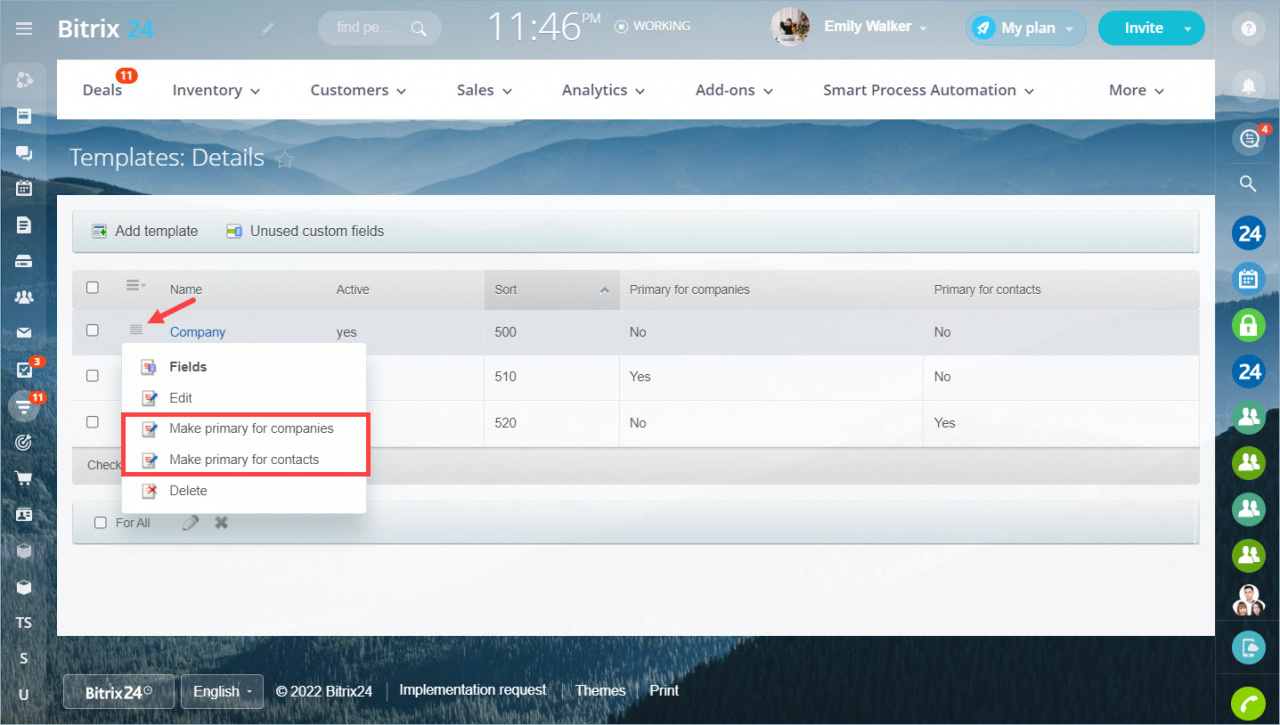The width and height of the screenshot is (1280, 725).
Task: Click the pencil icon beside Bitrix 24 logo
Action: (268, 29)
